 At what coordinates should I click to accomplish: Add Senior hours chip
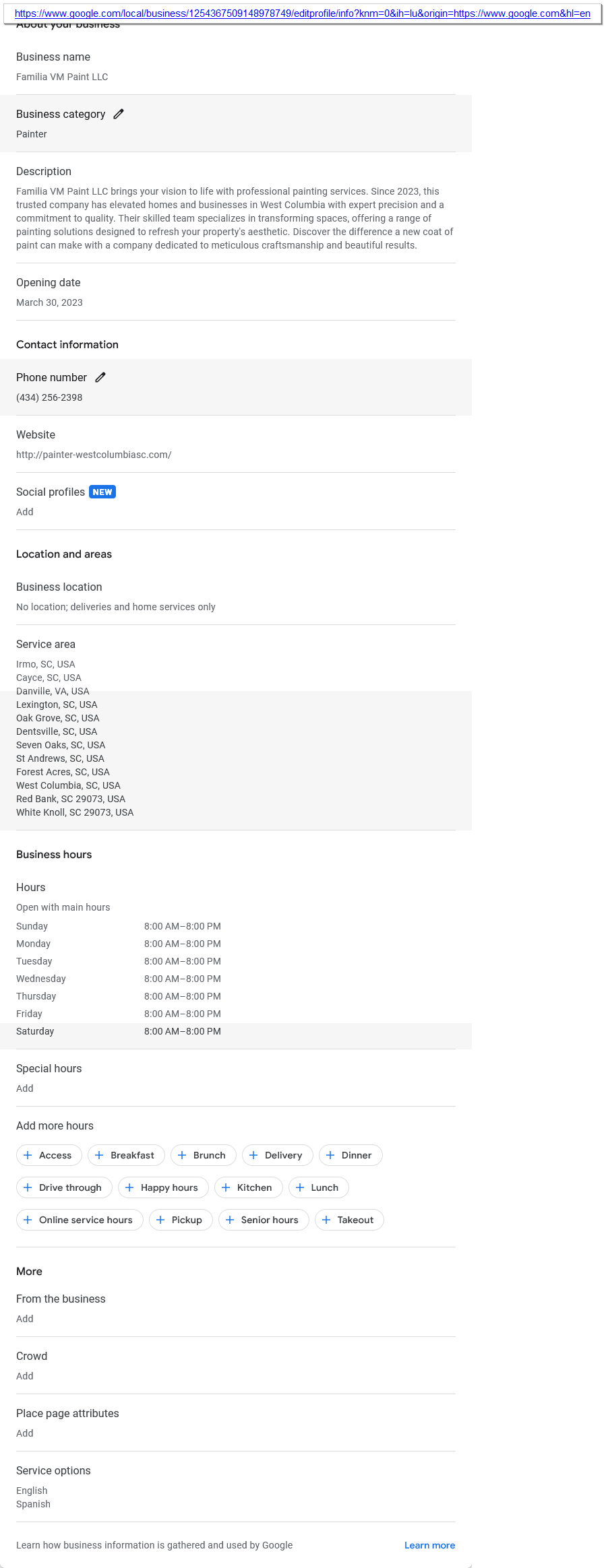(264, 1220)
